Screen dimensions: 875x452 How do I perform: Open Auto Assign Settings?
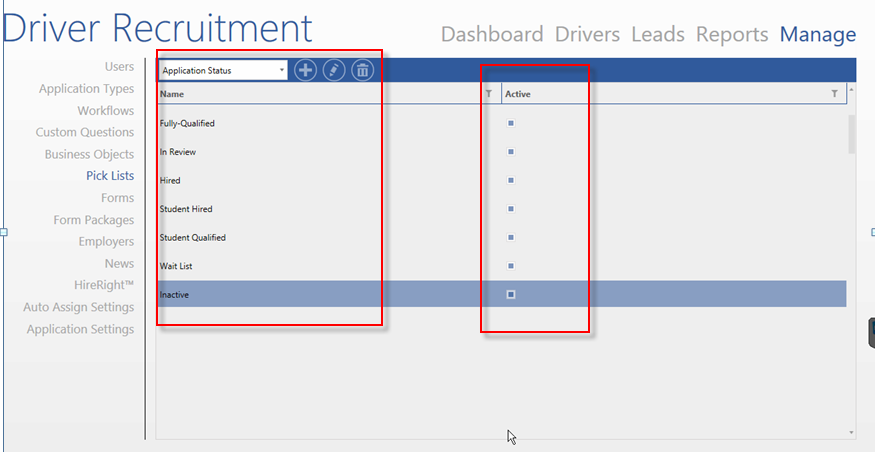[x=79, y=307]
